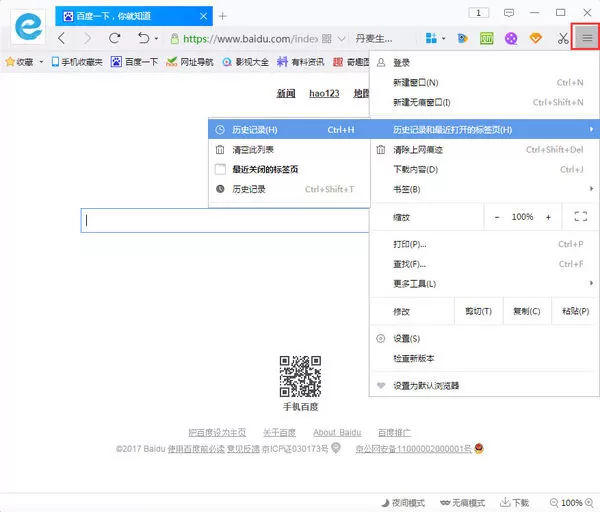Click the 剪切(T) button
600x512 pixels.
[x=478, y=311]
